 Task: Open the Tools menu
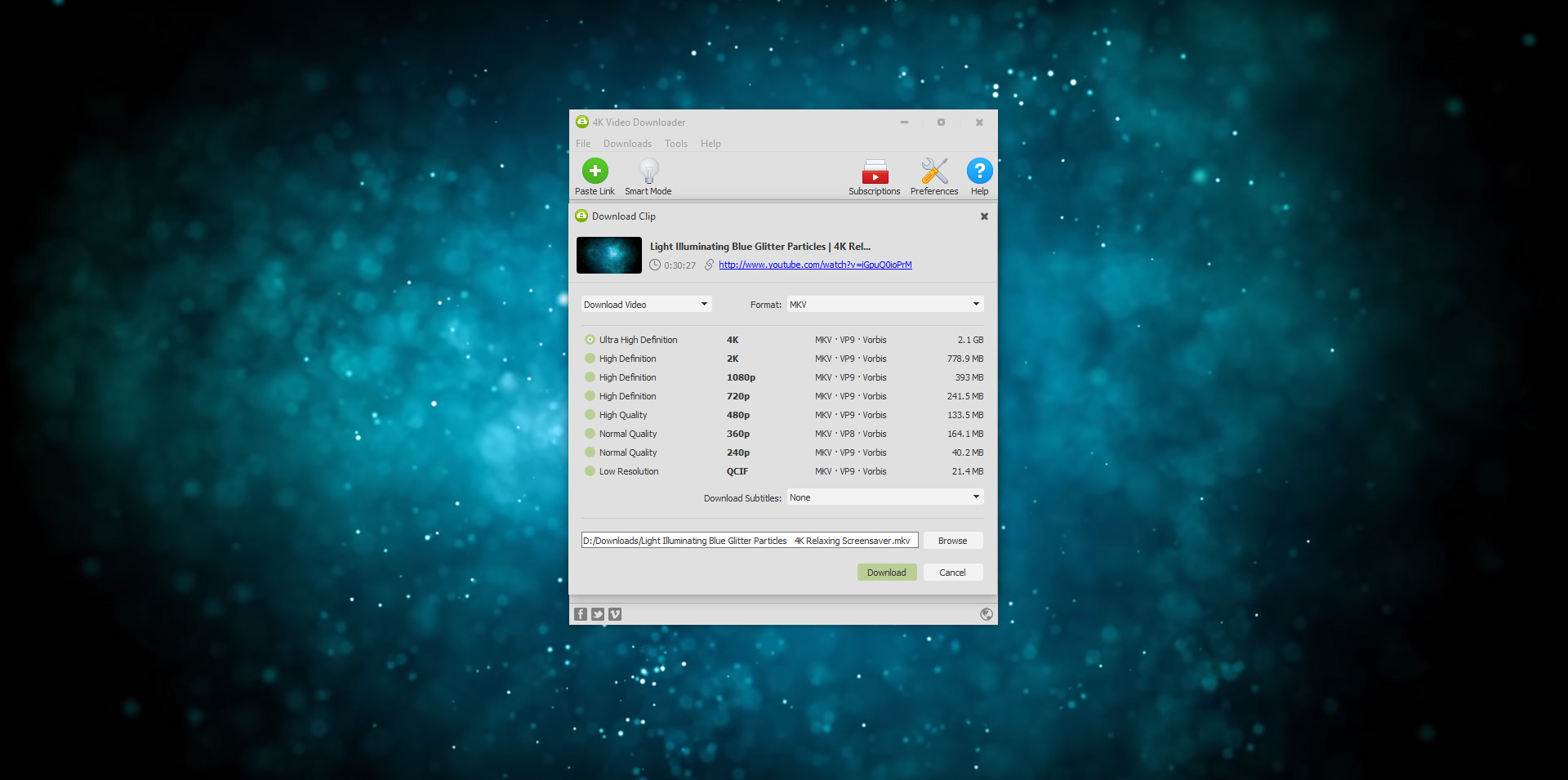(676, 144)
